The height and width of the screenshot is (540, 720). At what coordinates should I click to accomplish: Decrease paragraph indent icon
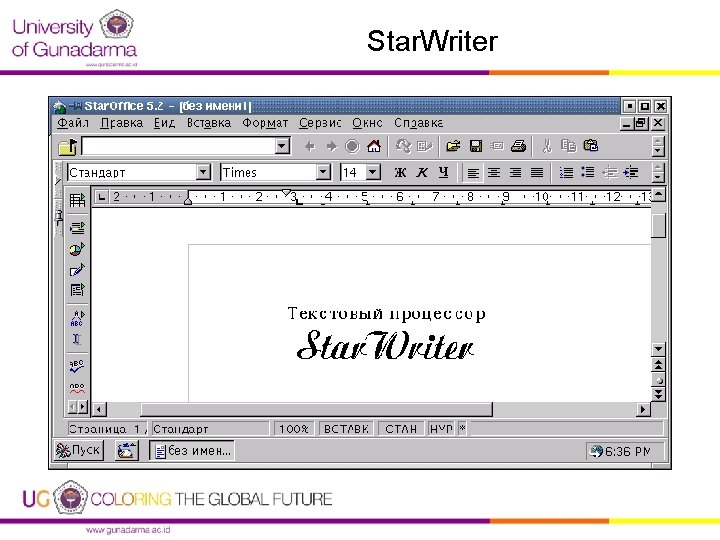(610, 173)
